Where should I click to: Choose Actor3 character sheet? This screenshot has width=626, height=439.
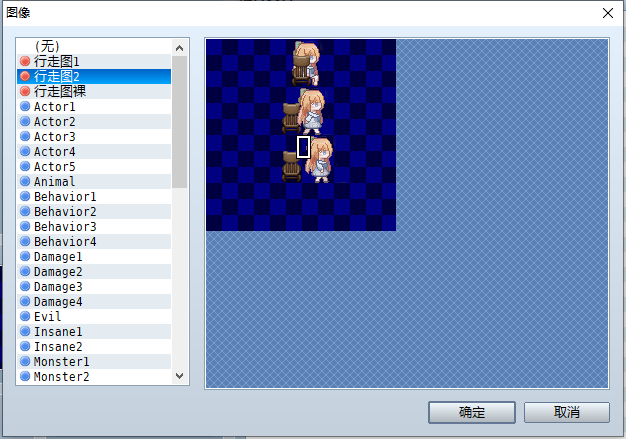[x=94, y=136]
